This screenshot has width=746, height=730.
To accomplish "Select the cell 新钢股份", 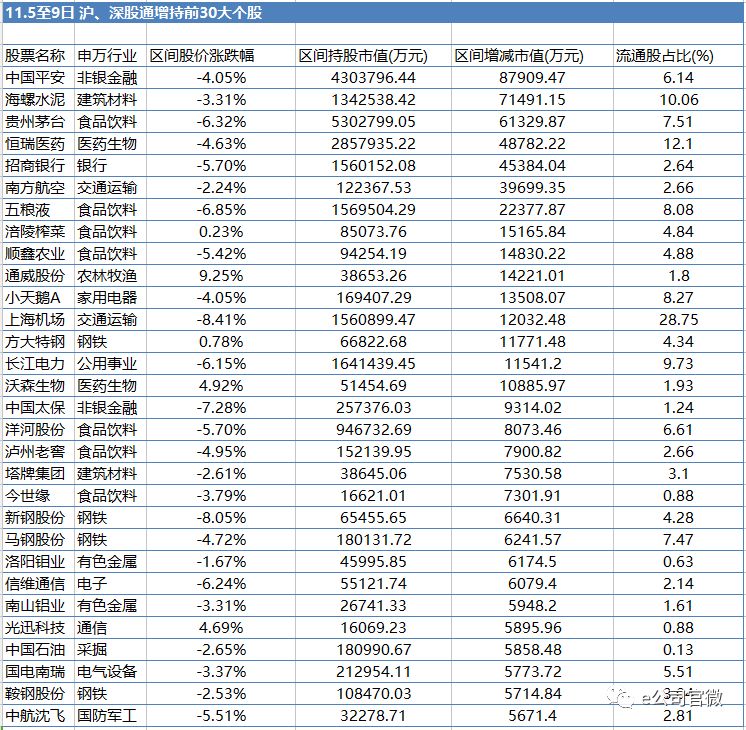I will click(35, 517).
